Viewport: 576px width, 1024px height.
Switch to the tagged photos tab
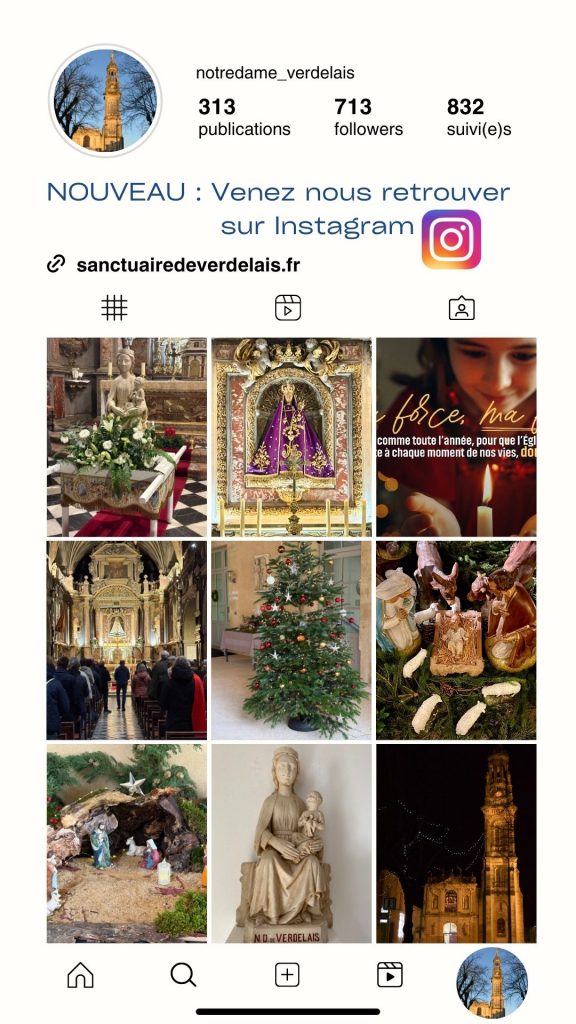point(462,308)
